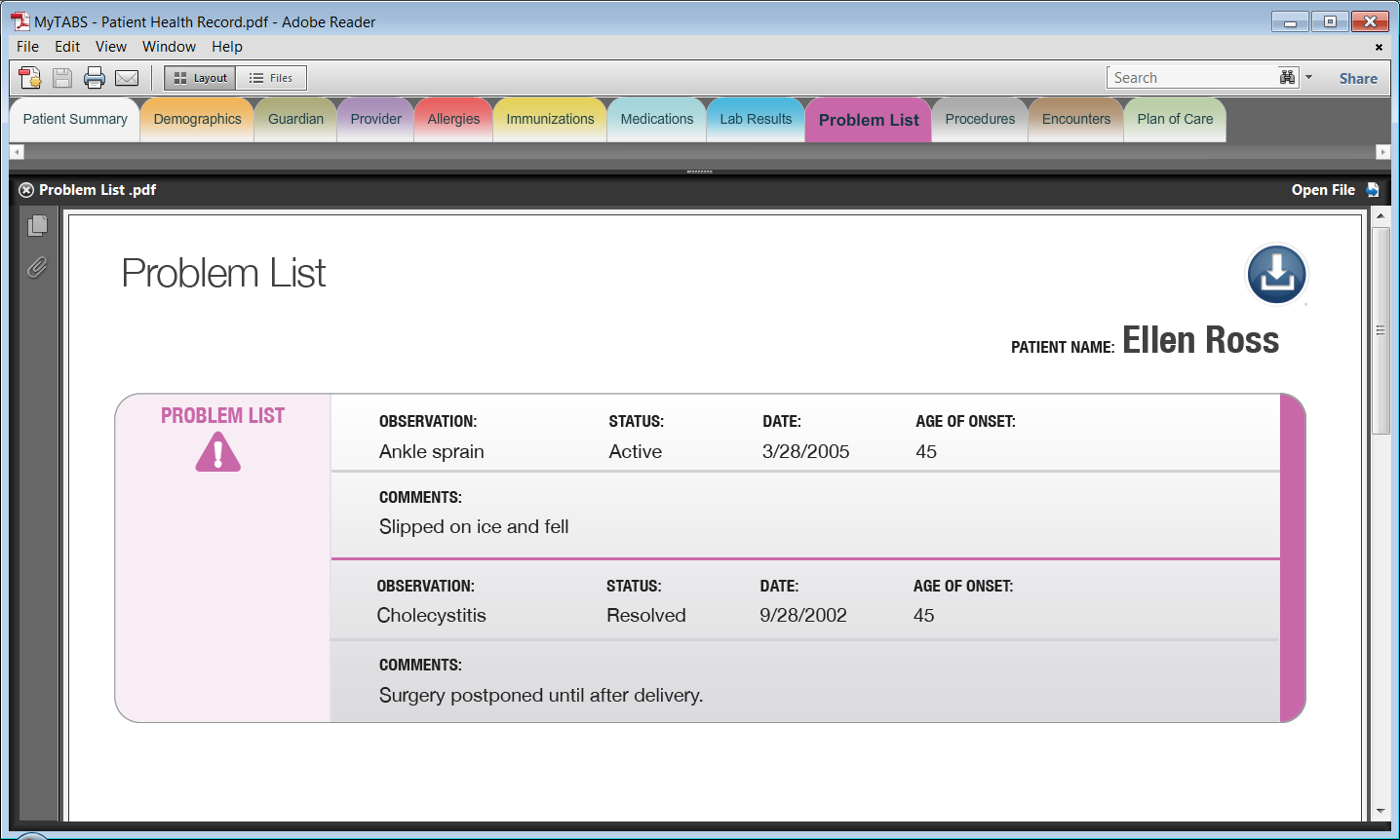The image size is (1400, 840).
Task: Open the Edit menu
Action: (x=67, y=47)
